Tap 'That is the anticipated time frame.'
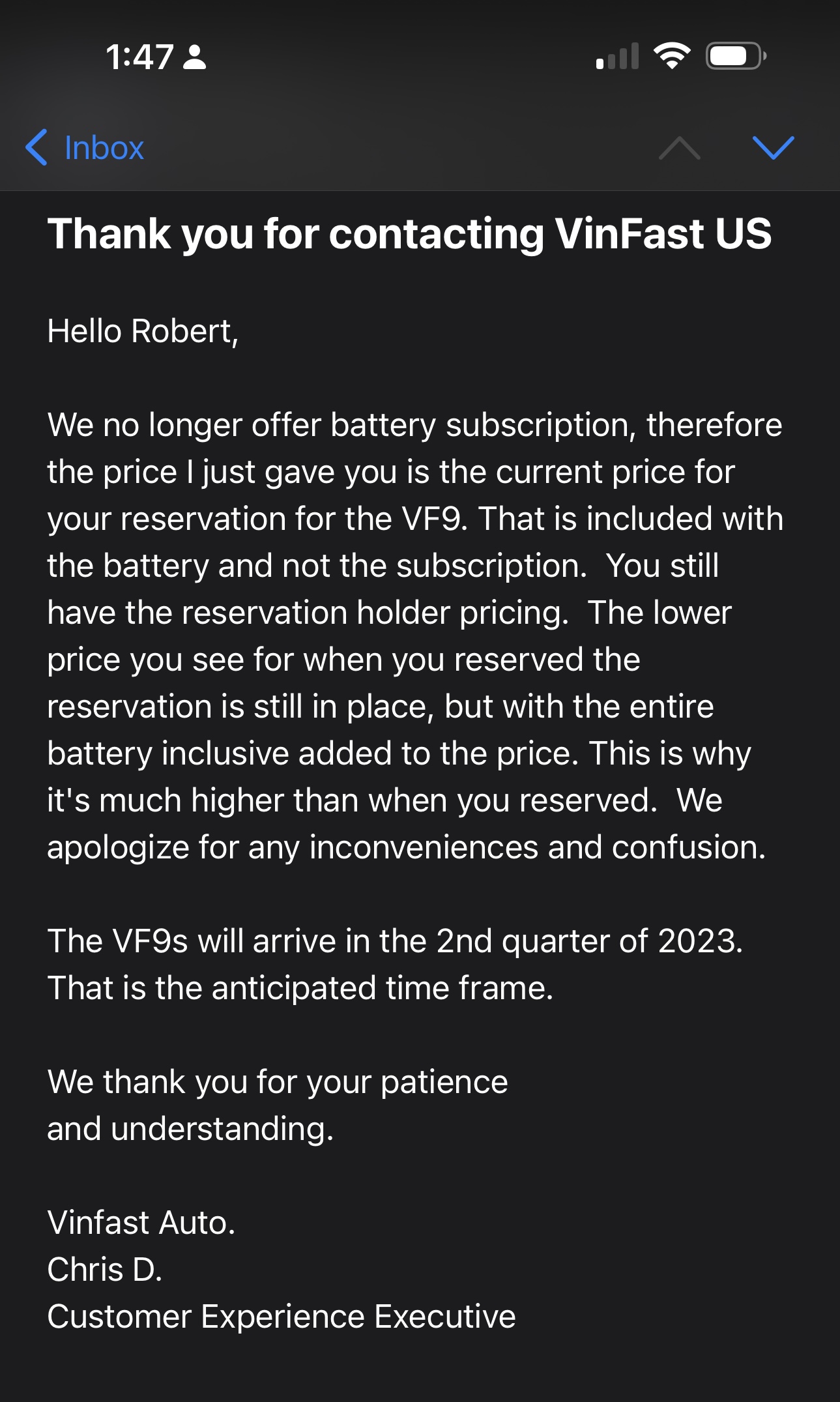Image resolution: width=840 pixels, height=1402 pixels. (x=300, y=988)
